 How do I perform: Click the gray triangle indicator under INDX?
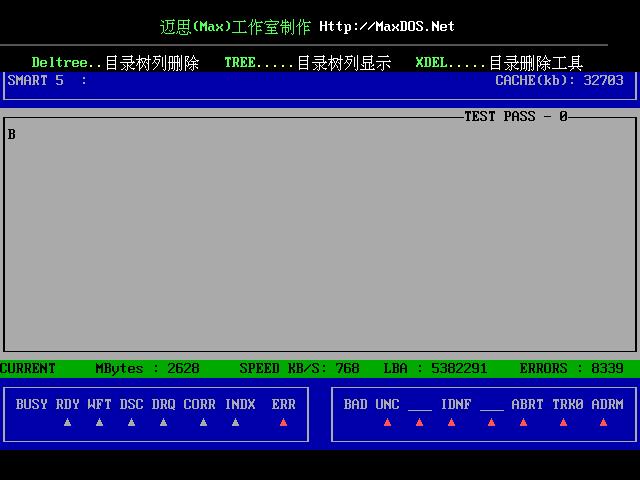(236, 422)
